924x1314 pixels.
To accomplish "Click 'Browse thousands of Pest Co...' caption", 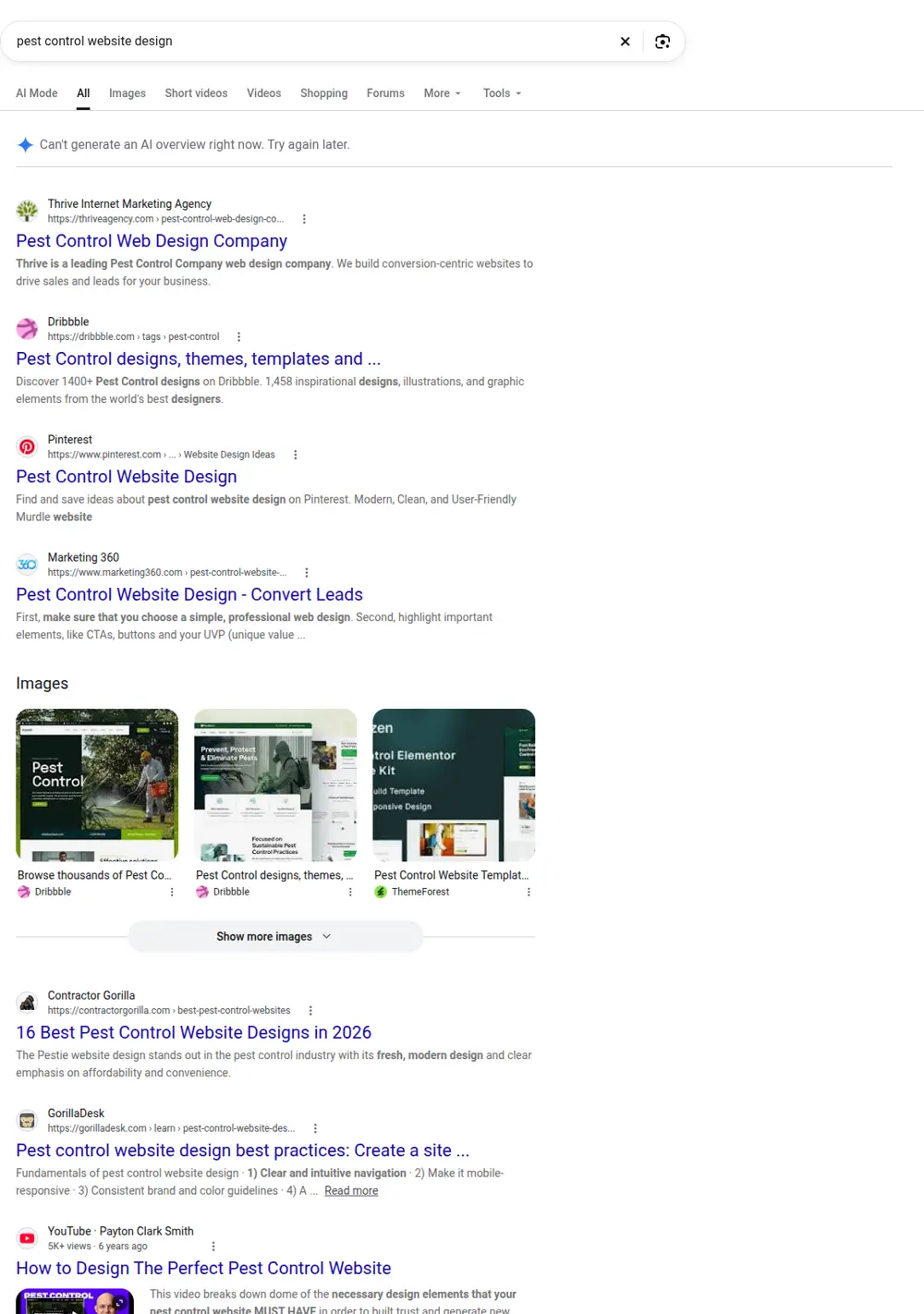I will point(95,876).
